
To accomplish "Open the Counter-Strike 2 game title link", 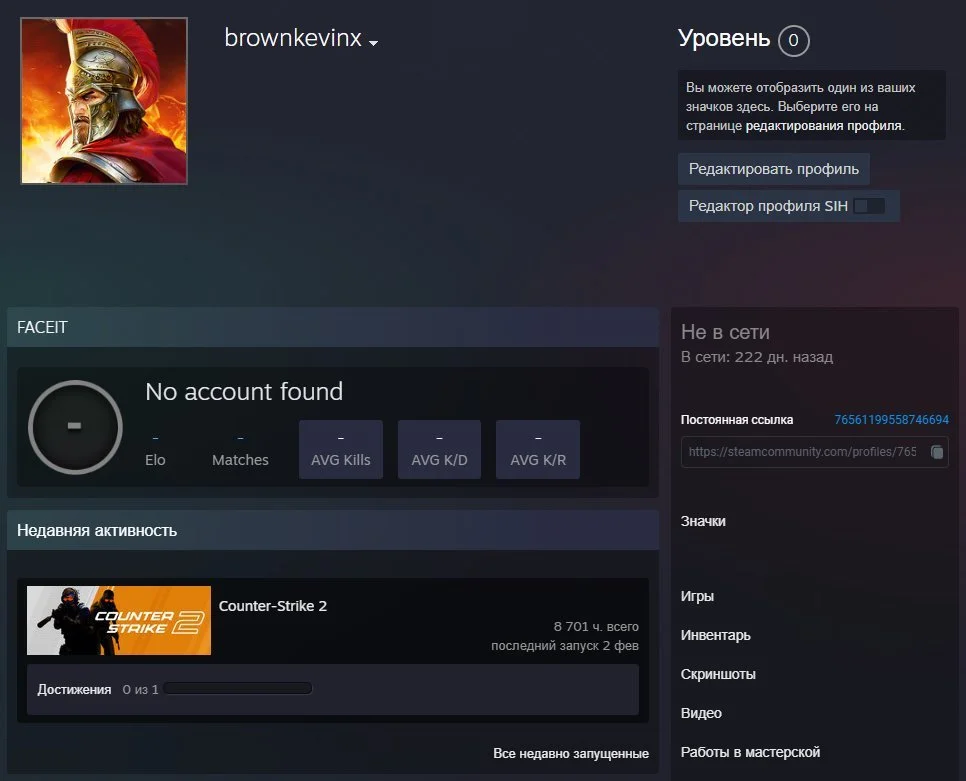I will click(273, 606).
